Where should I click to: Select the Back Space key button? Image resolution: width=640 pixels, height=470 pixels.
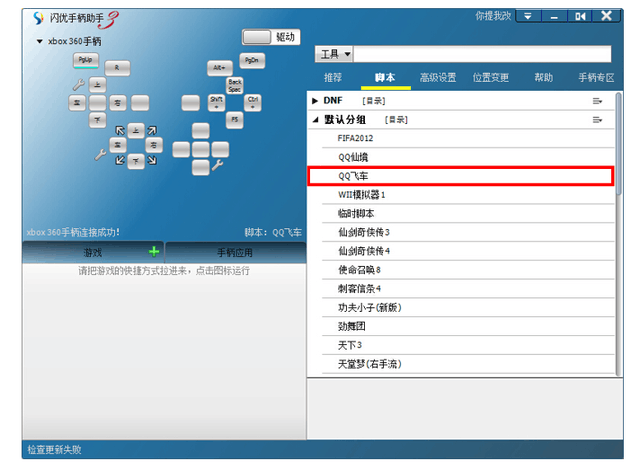coord(235,86)
